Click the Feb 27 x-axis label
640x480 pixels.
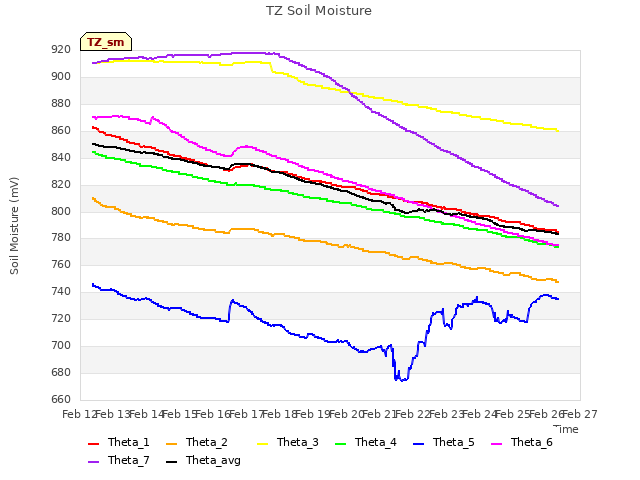[x=580, y=415]
